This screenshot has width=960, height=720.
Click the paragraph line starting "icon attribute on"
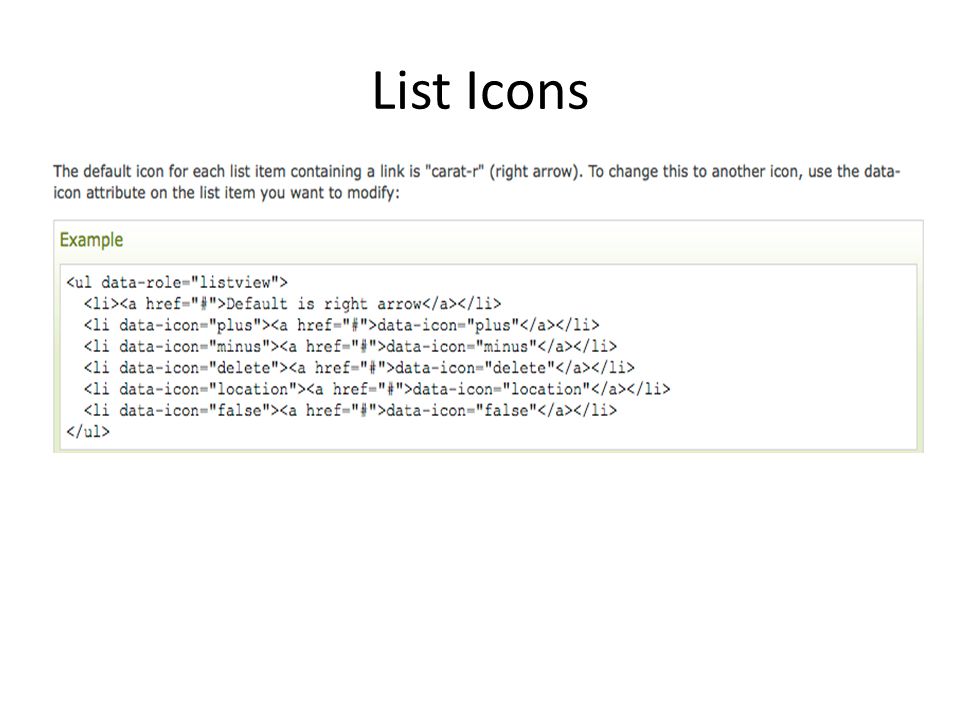[x=227, y=193]
